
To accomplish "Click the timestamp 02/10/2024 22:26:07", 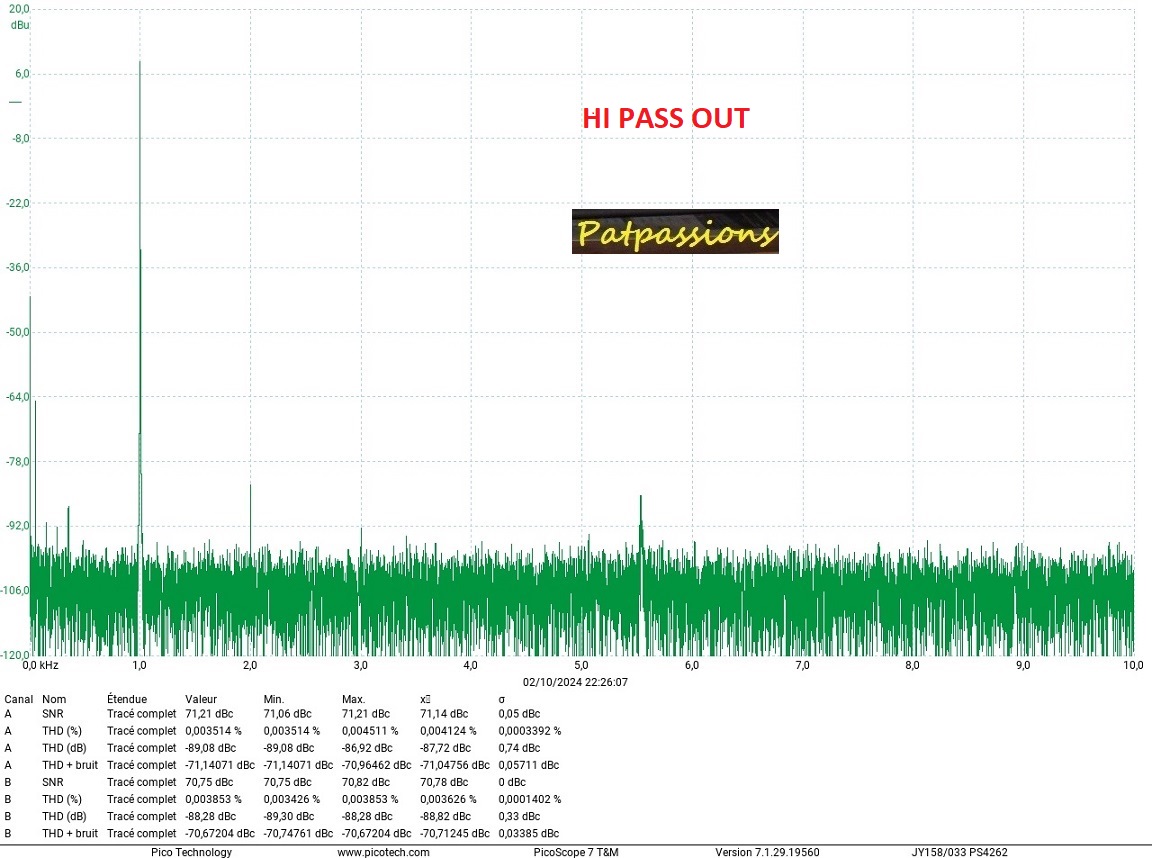I will tap(575, 681).
